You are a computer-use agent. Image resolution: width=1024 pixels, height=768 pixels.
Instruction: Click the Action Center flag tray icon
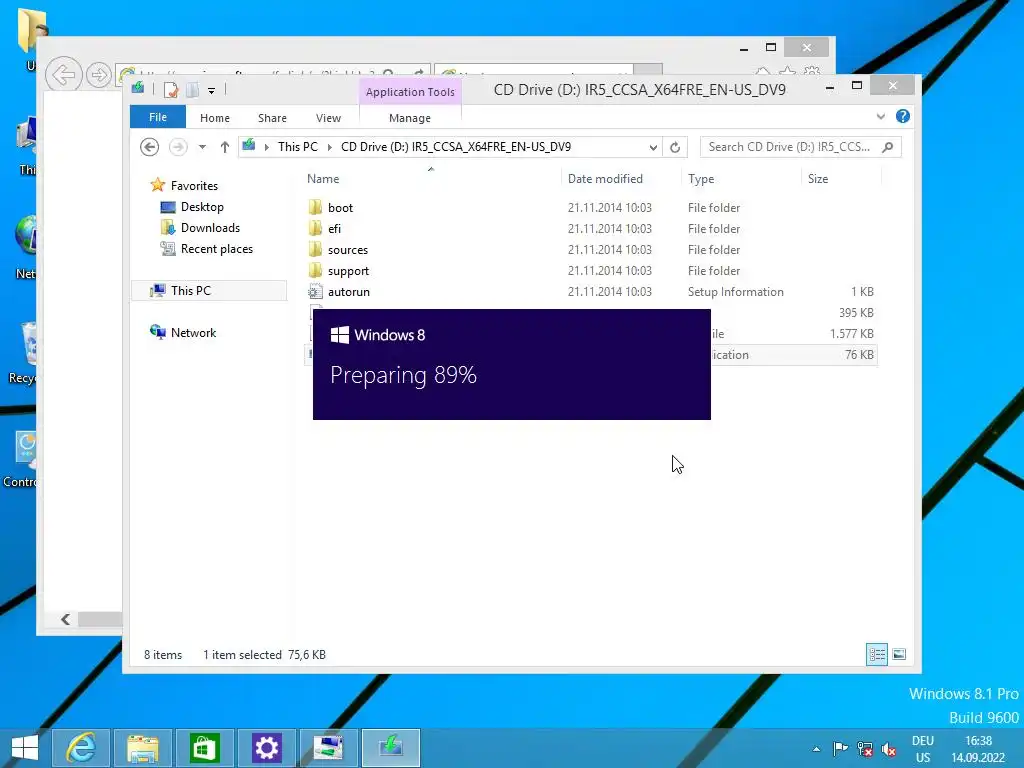pyautogui.click(x=840, y=748)
